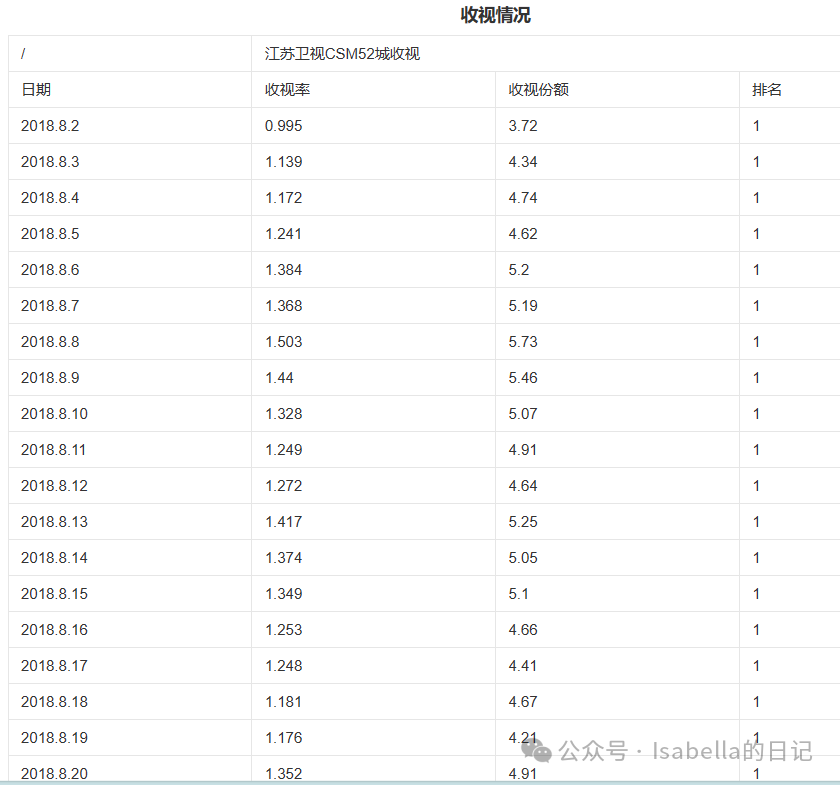Viewport: 840px width, 785px height.
Task: Select the rating value 1.253
Action: 283,630
